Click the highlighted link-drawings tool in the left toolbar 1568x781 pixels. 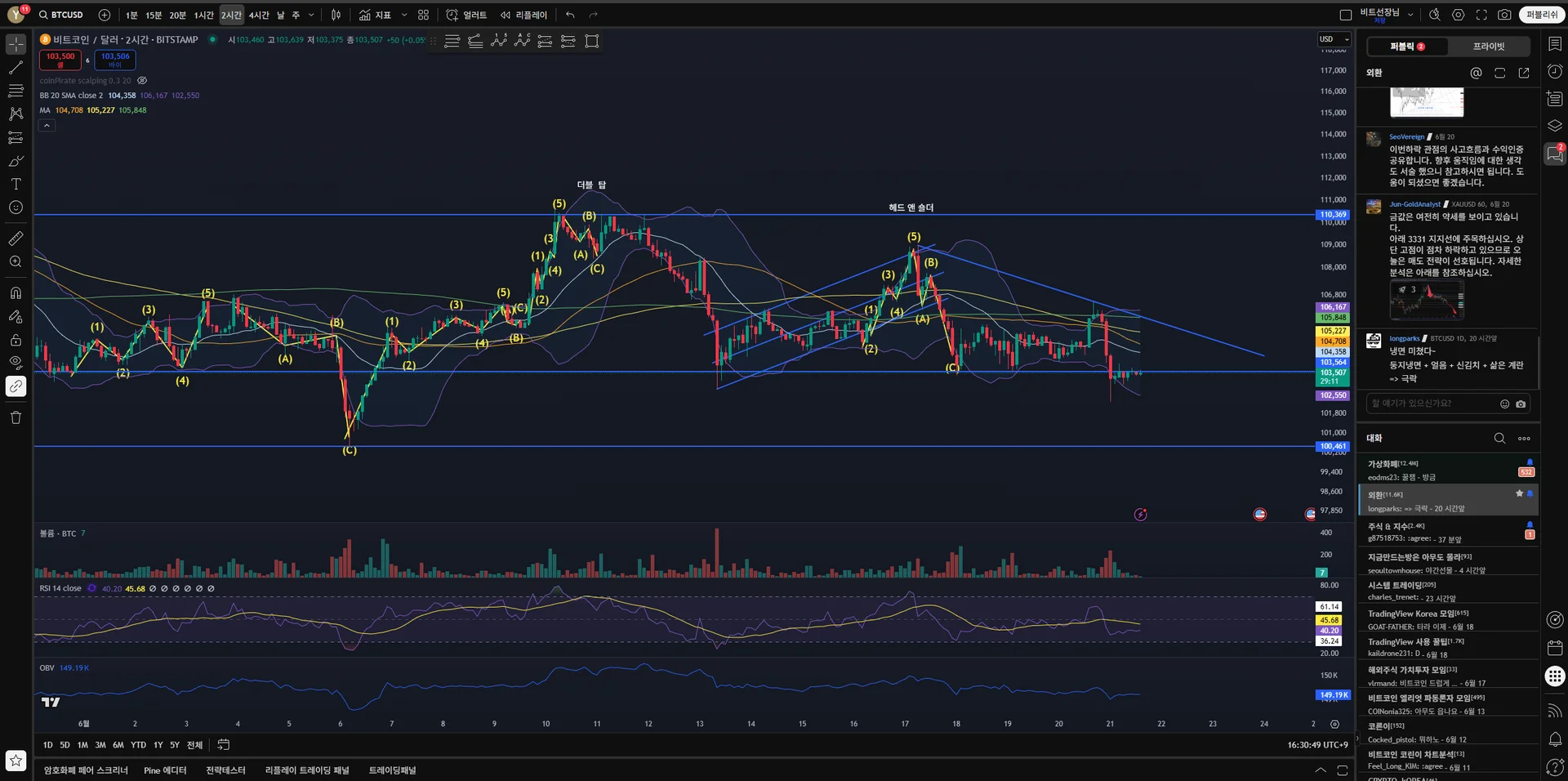(16, 386)
